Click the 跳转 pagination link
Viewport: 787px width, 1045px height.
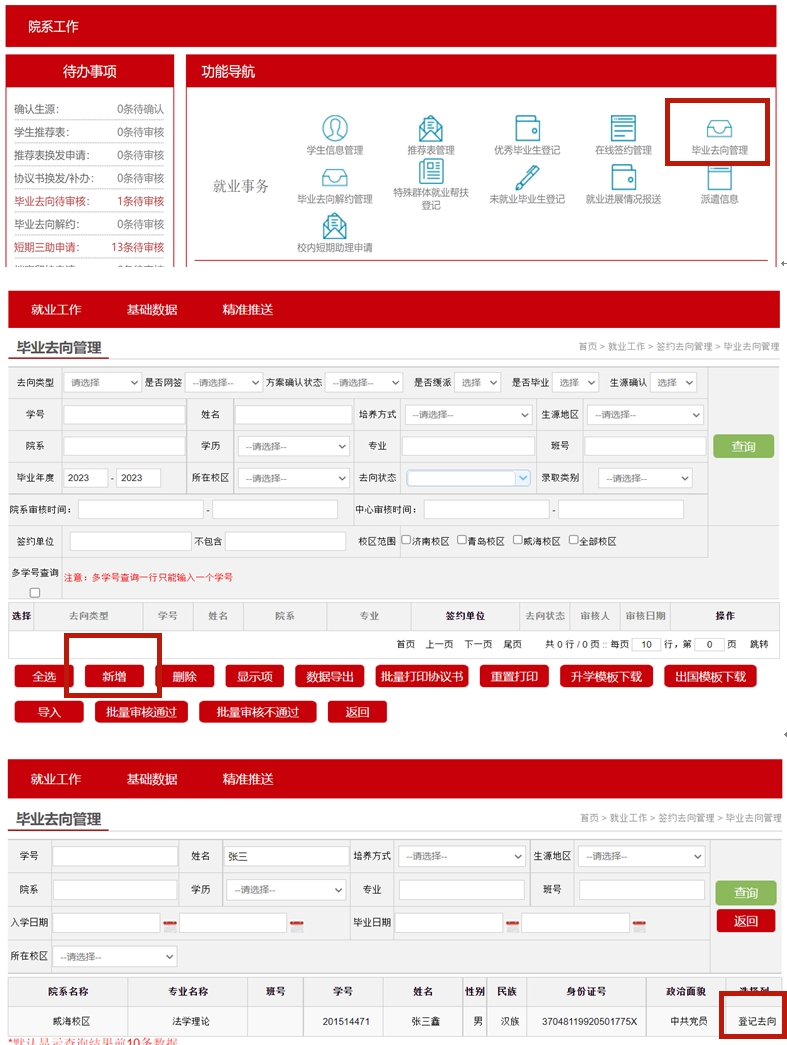click(759, 644)
